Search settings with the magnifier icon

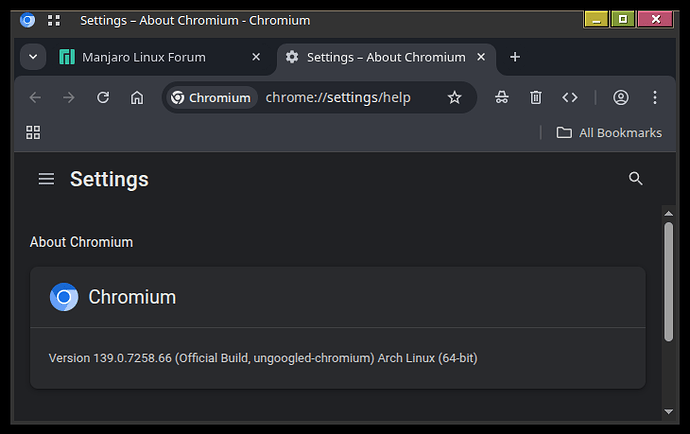pyautogui.click(x=635, y=179)
